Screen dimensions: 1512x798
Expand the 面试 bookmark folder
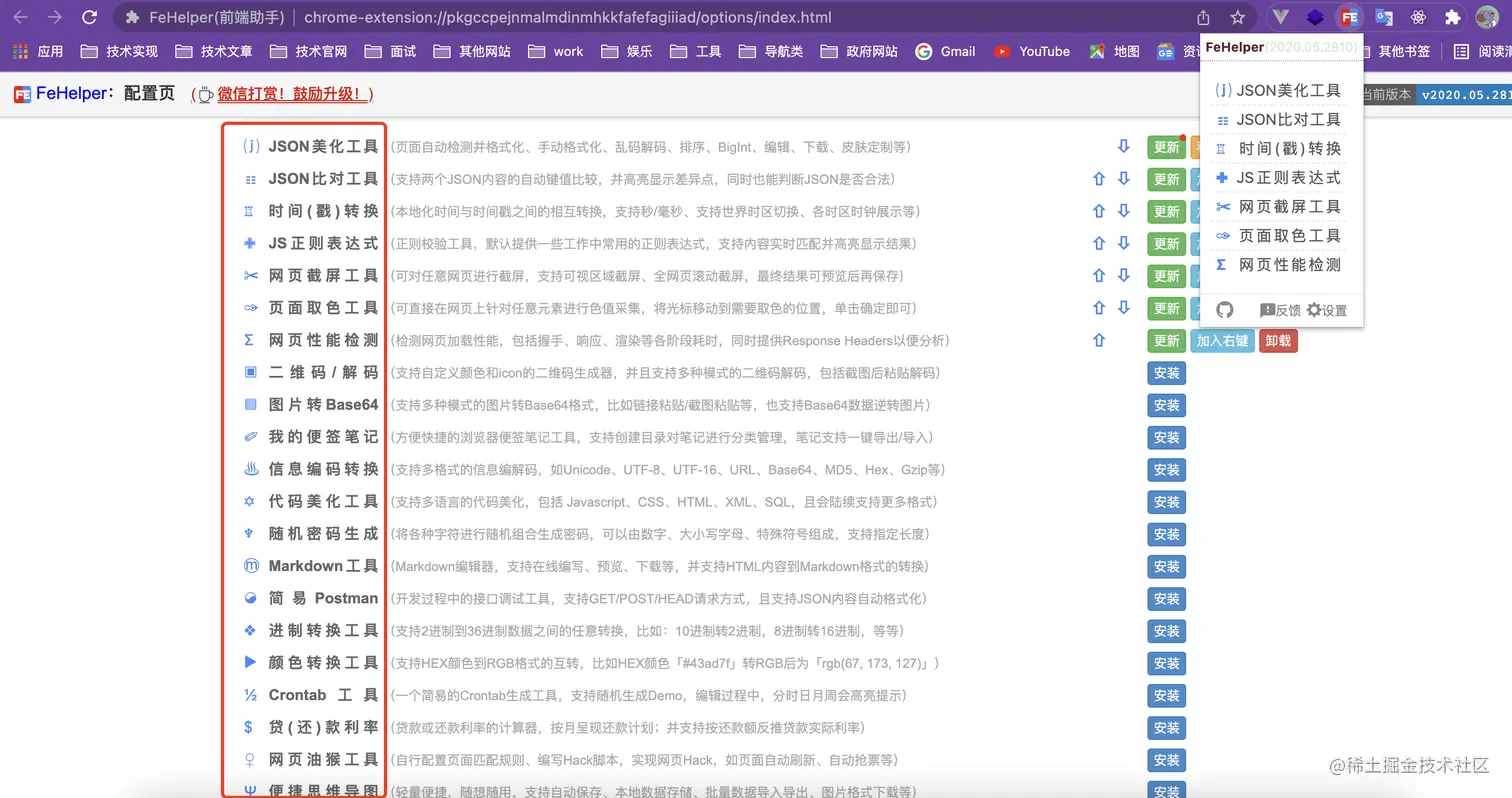[390, 51]
